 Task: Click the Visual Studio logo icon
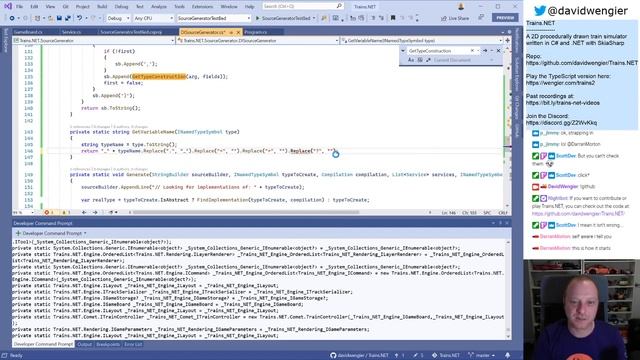click(x=7, y=6)
